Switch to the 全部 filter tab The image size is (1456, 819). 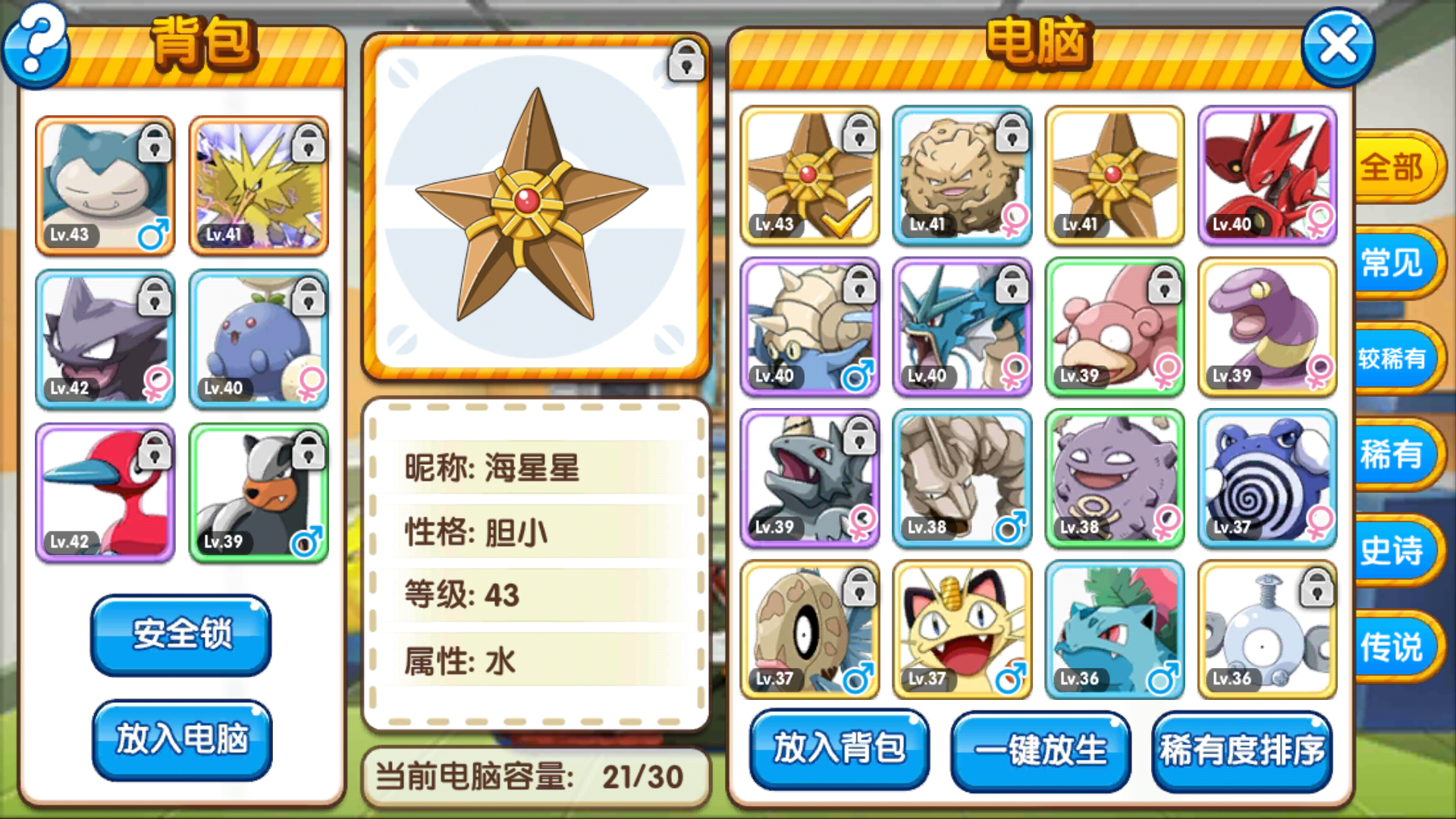click(x=1394, y=167)
